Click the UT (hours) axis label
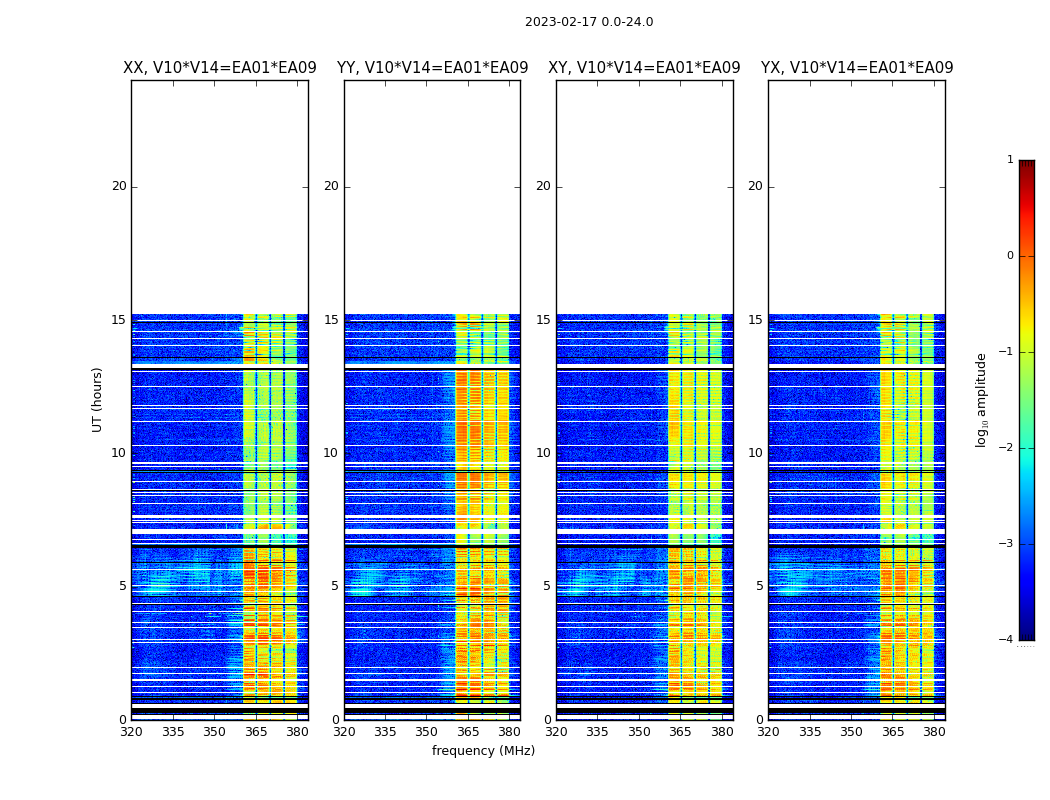The image size is (1050, 800). [x=97, y=400]
